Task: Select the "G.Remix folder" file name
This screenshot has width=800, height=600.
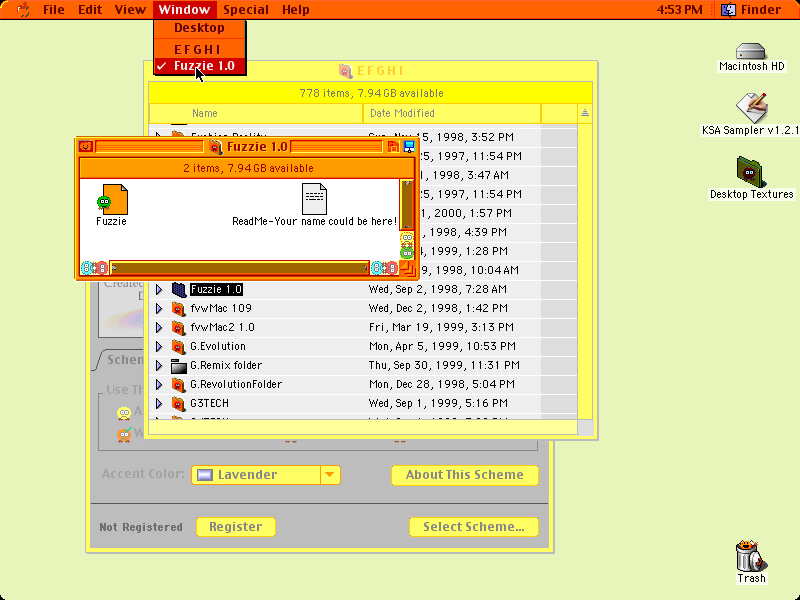Action: tap(226, 365)
